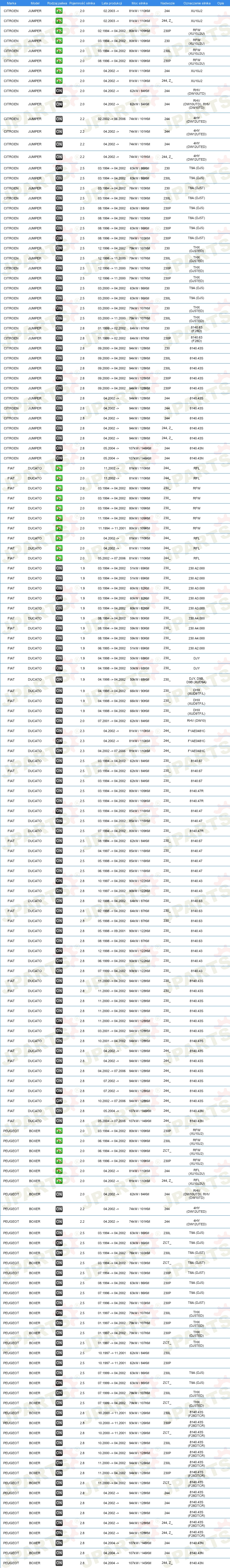Click the Opis column header
Screen dimensions: 230x1568
point(221,3)
